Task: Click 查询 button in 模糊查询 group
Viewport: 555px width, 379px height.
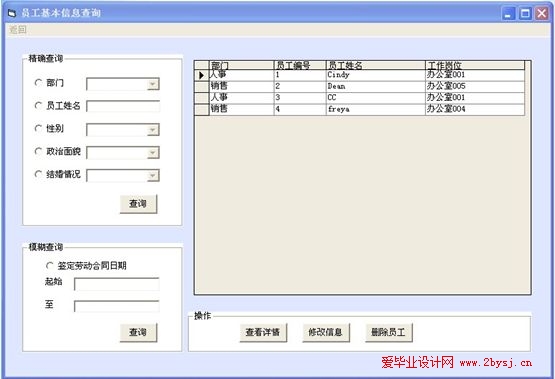Action: point(138,332)
